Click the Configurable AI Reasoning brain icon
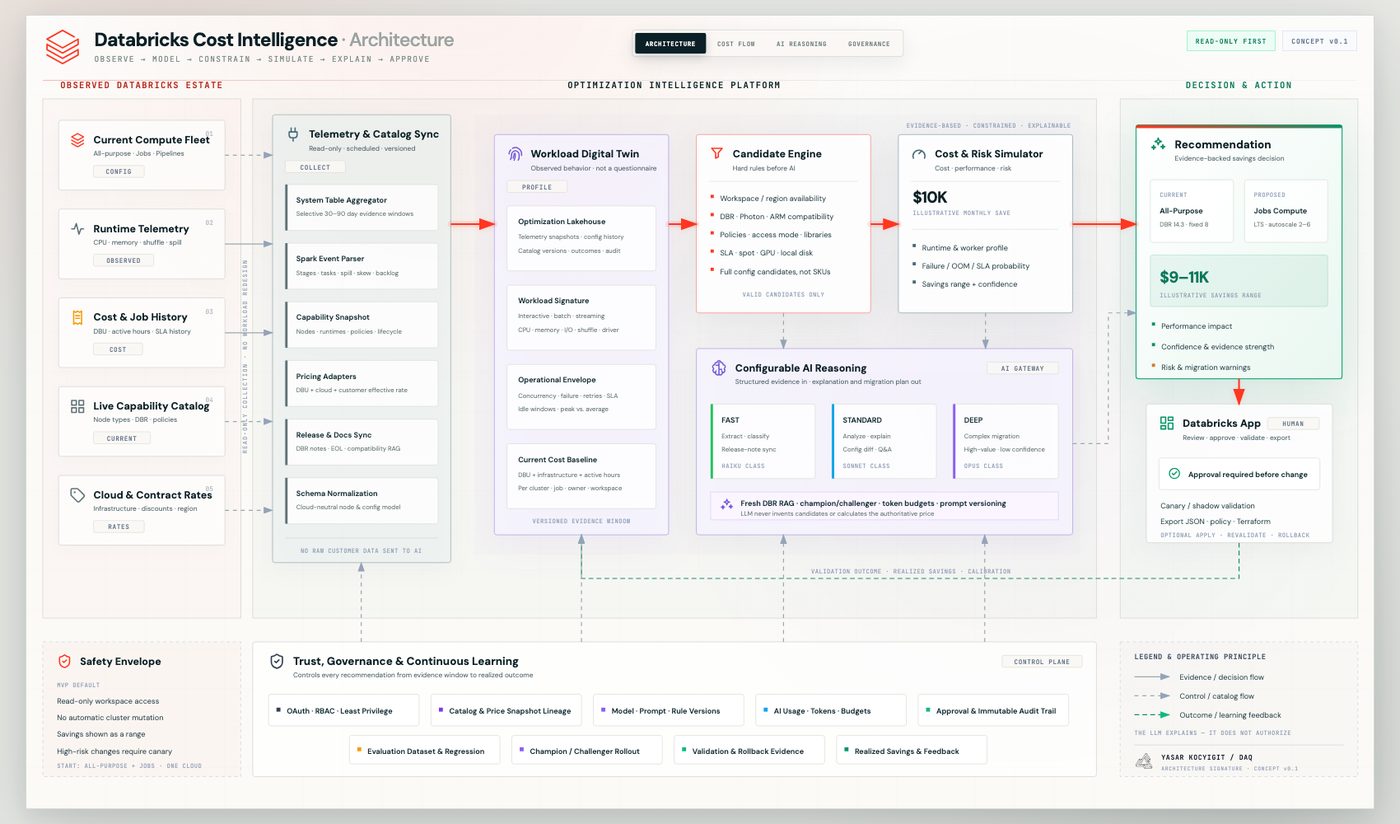This screenshot has width=1400, height=824. tap(718, 368)
